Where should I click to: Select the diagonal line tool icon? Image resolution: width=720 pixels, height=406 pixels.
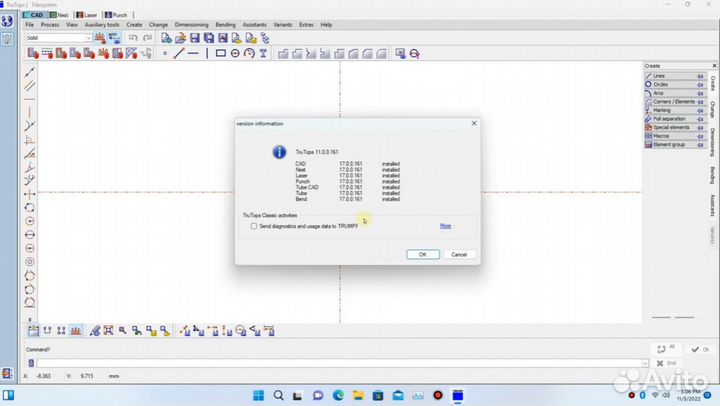[x=179, y=54]
